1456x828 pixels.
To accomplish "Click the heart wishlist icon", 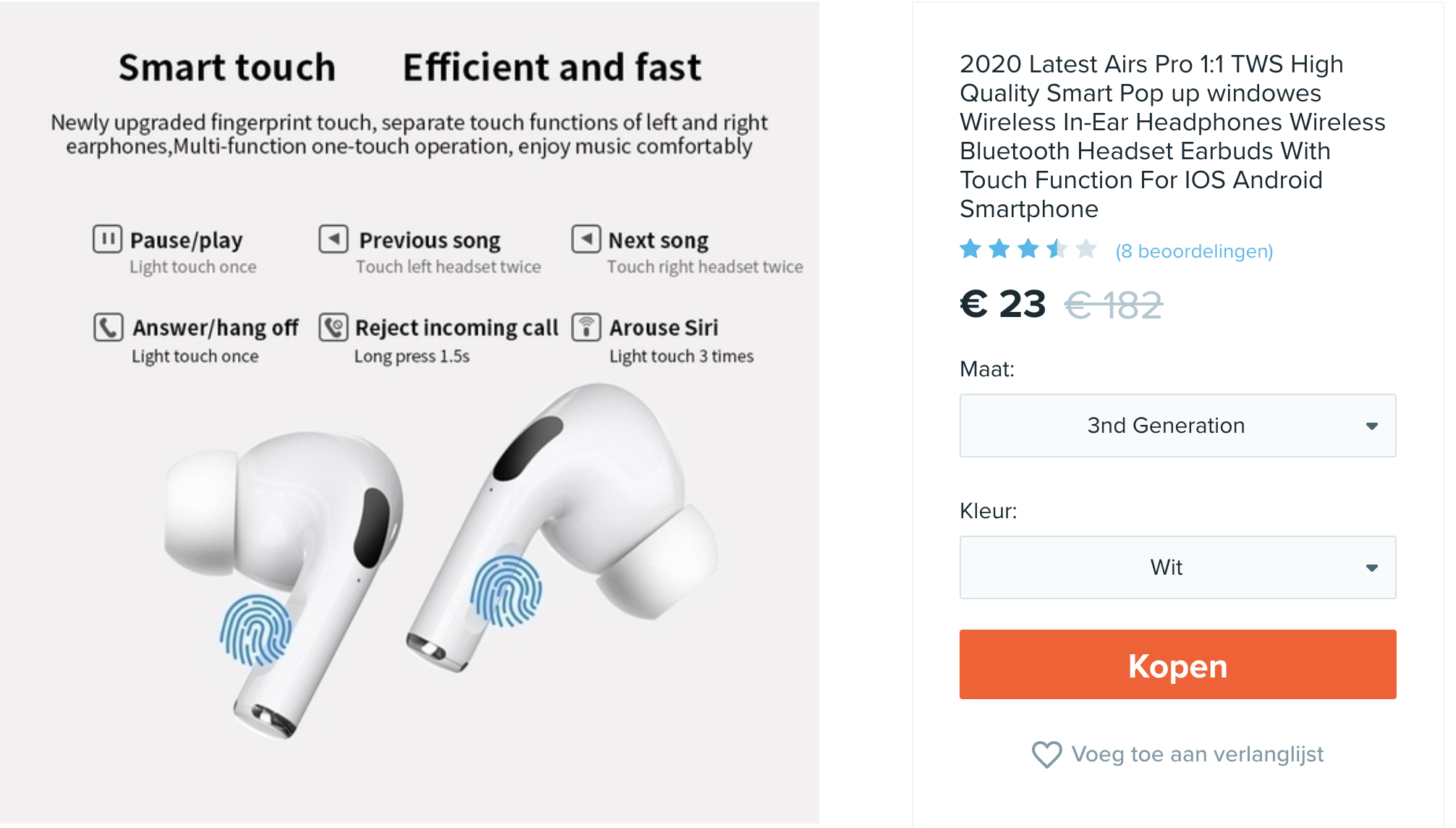I will click(1046, 754).
